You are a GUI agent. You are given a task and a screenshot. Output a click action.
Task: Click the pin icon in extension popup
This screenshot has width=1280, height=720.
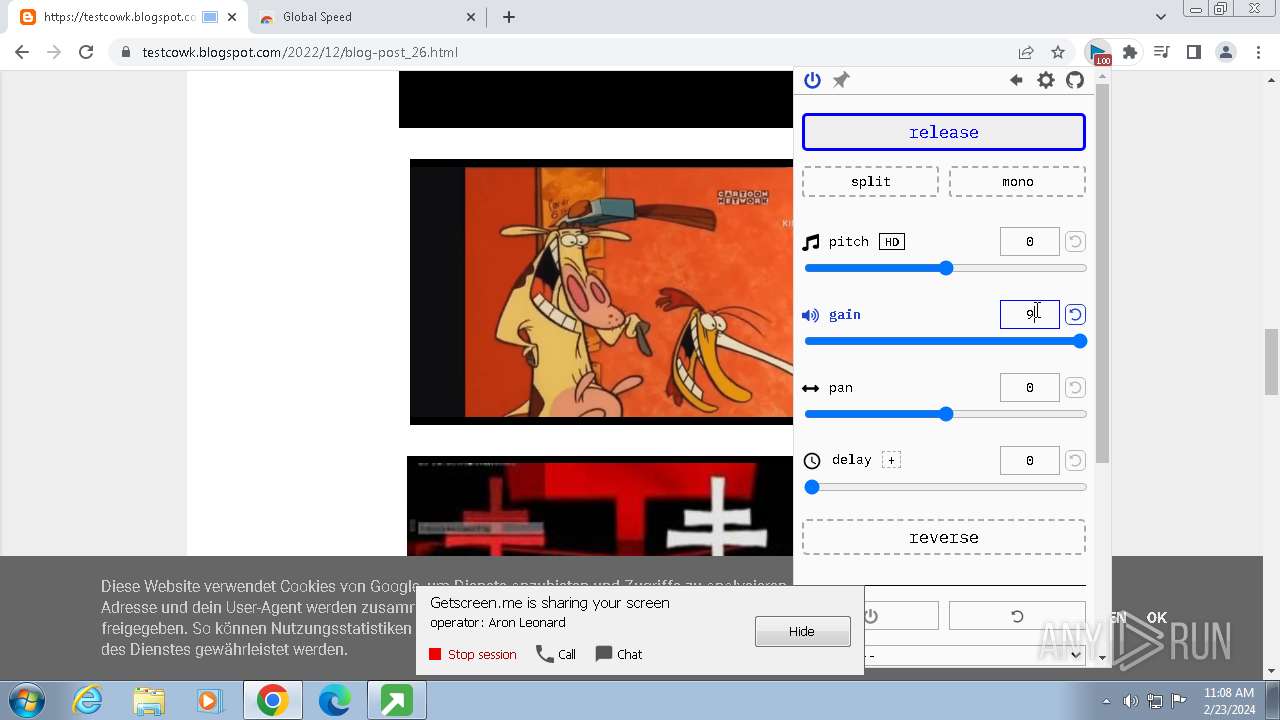(x=841, y=80)
